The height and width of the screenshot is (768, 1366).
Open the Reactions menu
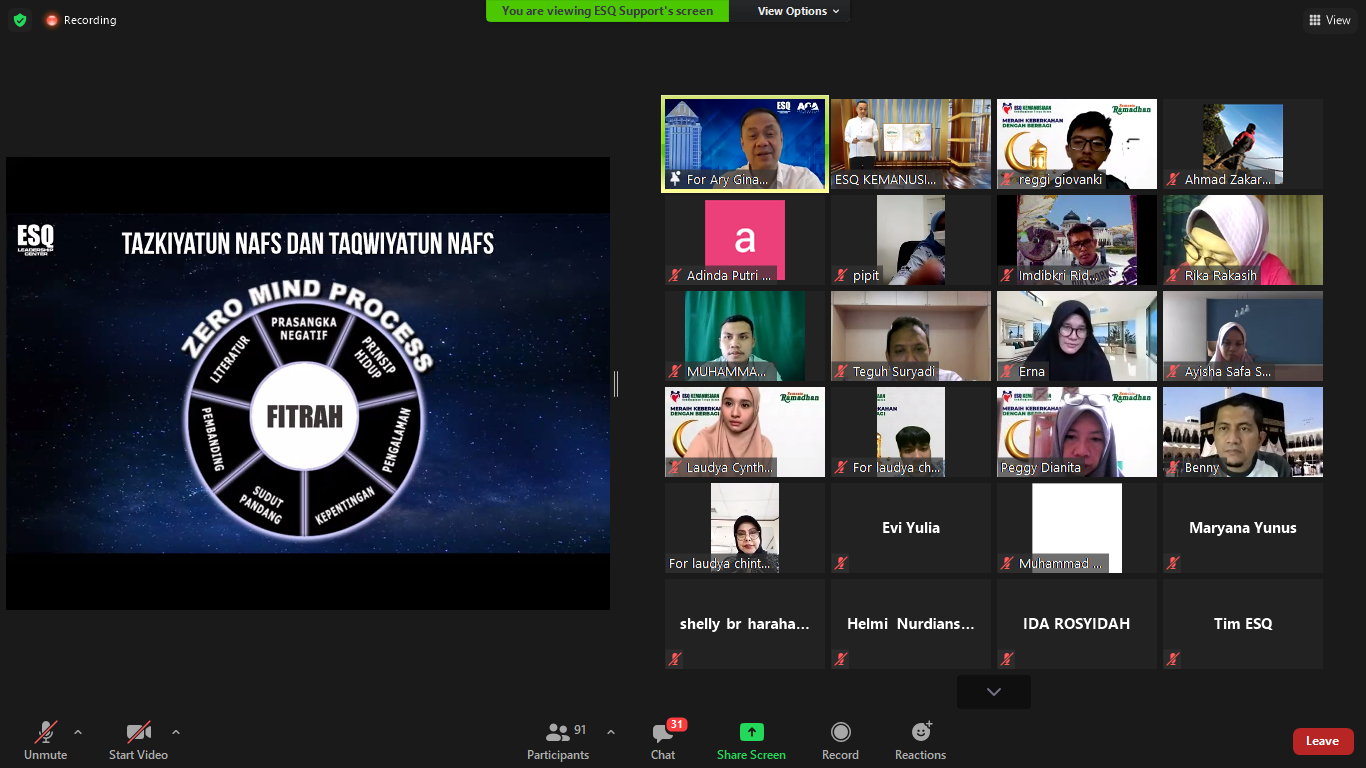(920, 741)
